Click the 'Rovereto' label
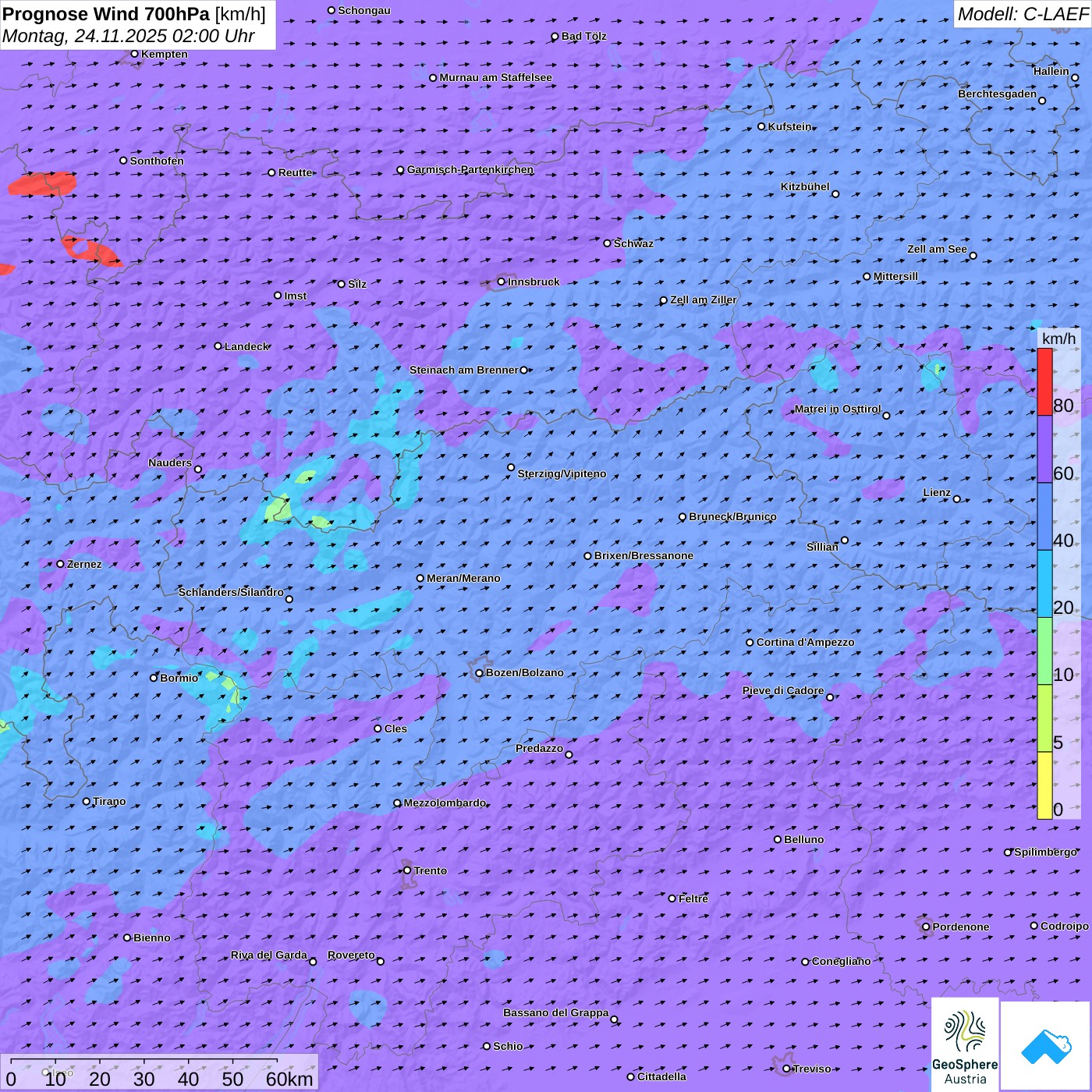The width and height of the screenshot is (1092, 1092). coord(351,955)
